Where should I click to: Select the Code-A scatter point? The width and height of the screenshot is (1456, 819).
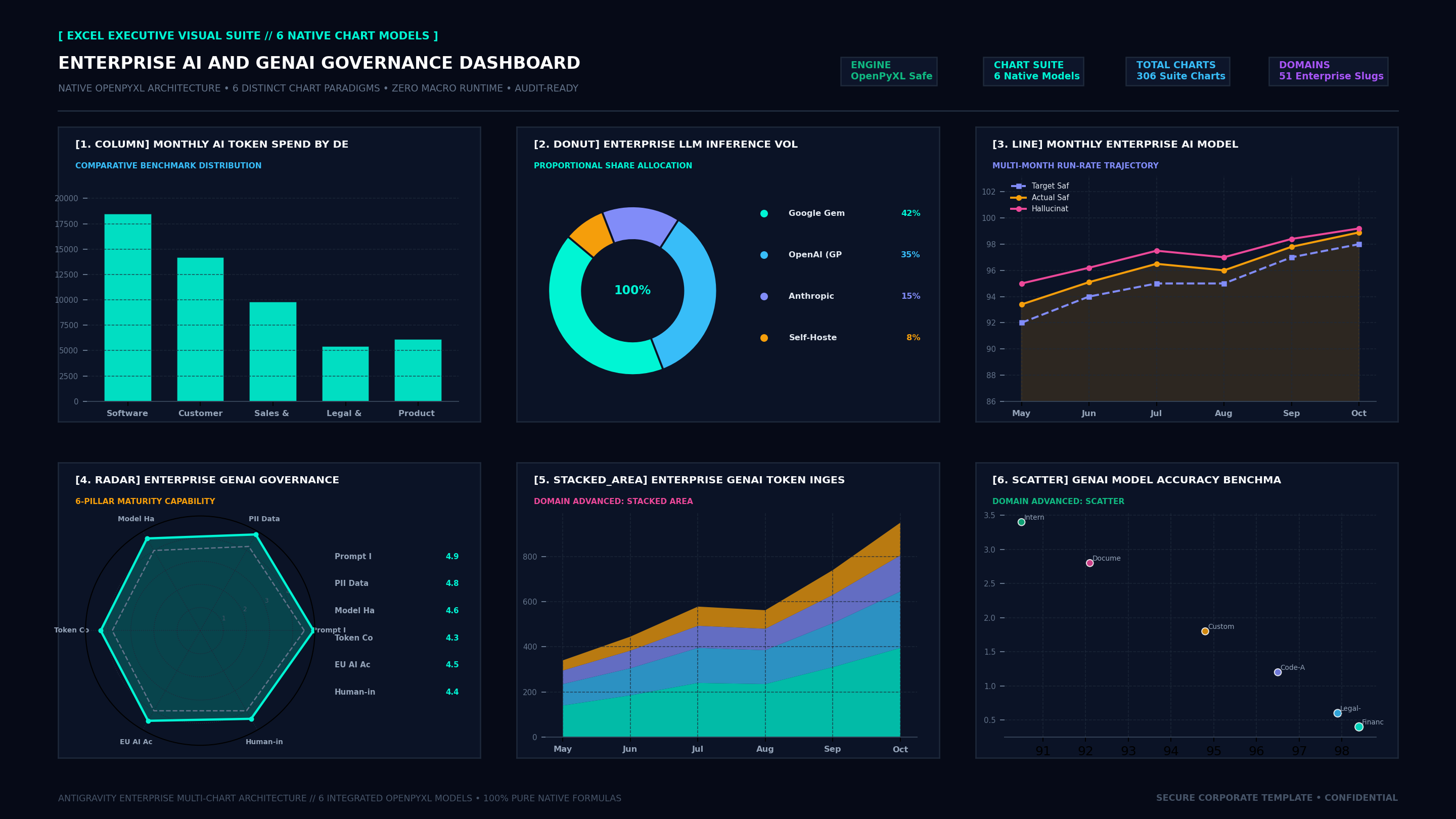pyautogui.click(x=1278, y=672)
